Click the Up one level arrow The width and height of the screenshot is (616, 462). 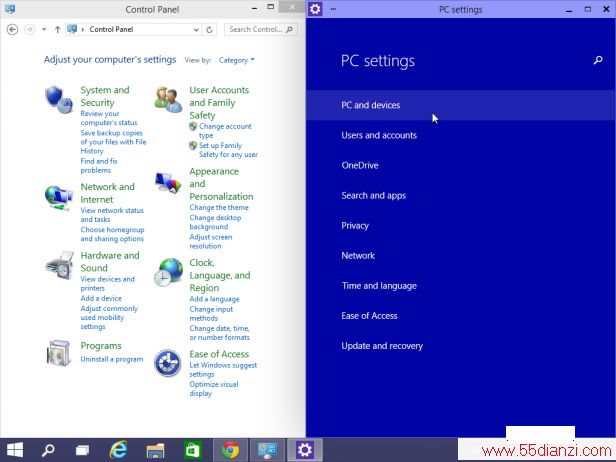click(x=57, y=29)
